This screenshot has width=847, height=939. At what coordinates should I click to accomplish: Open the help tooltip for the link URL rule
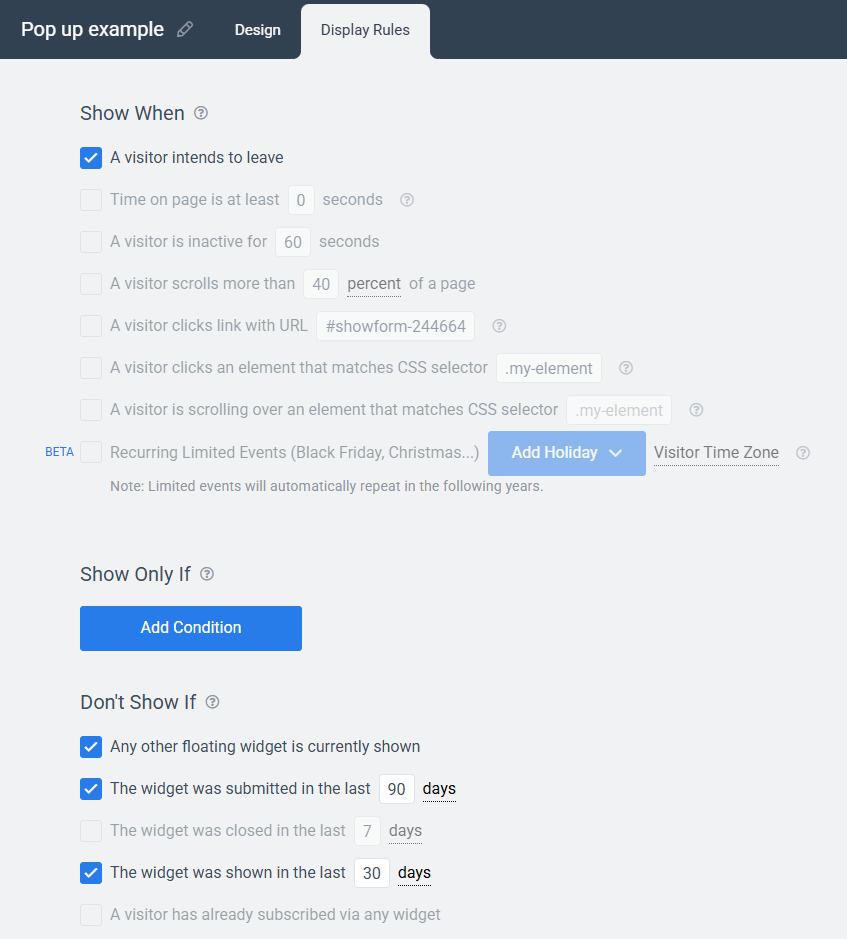499,326
